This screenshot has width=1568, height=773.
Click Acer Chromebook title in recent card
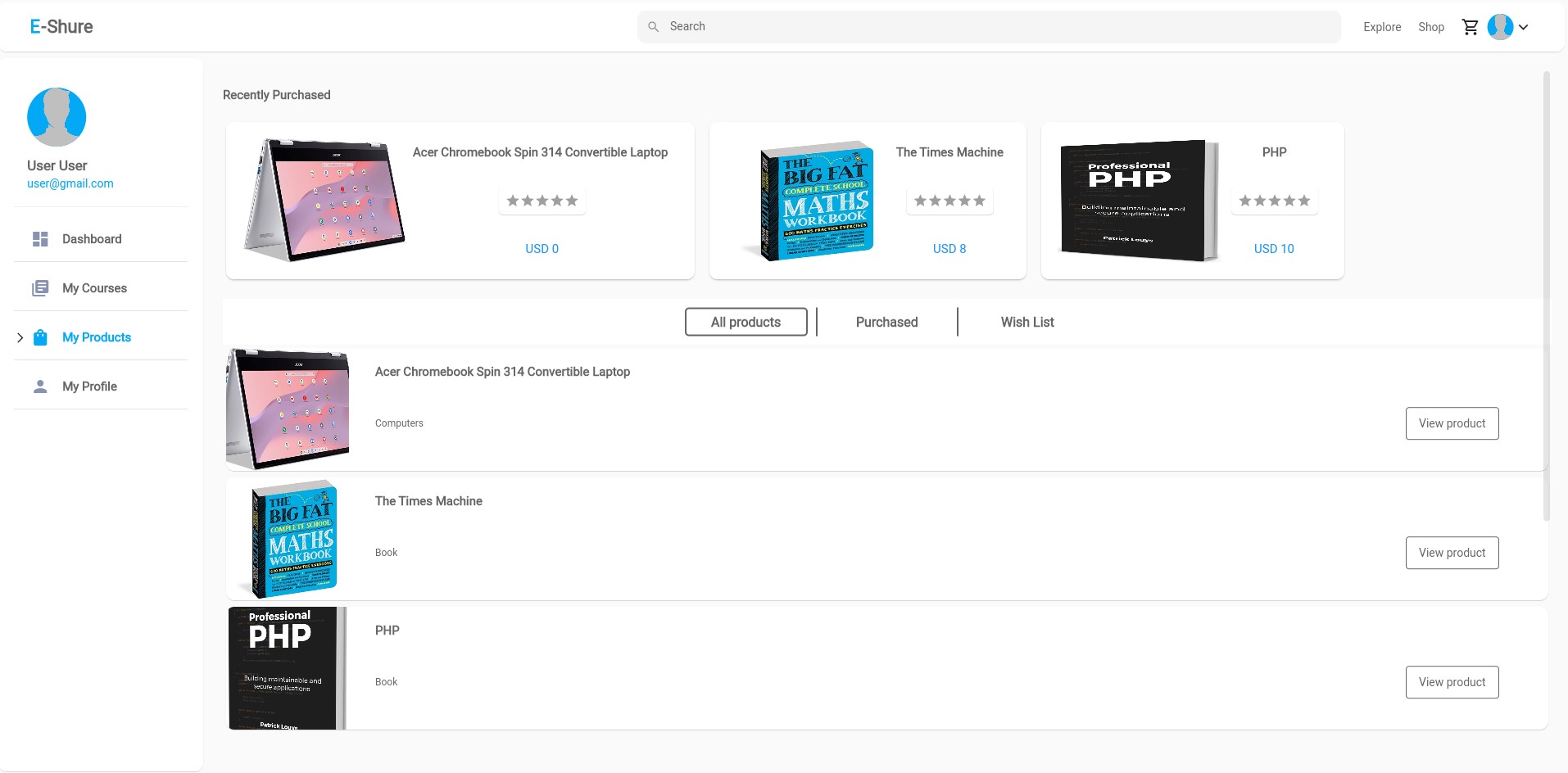click(x=540, y=152)
